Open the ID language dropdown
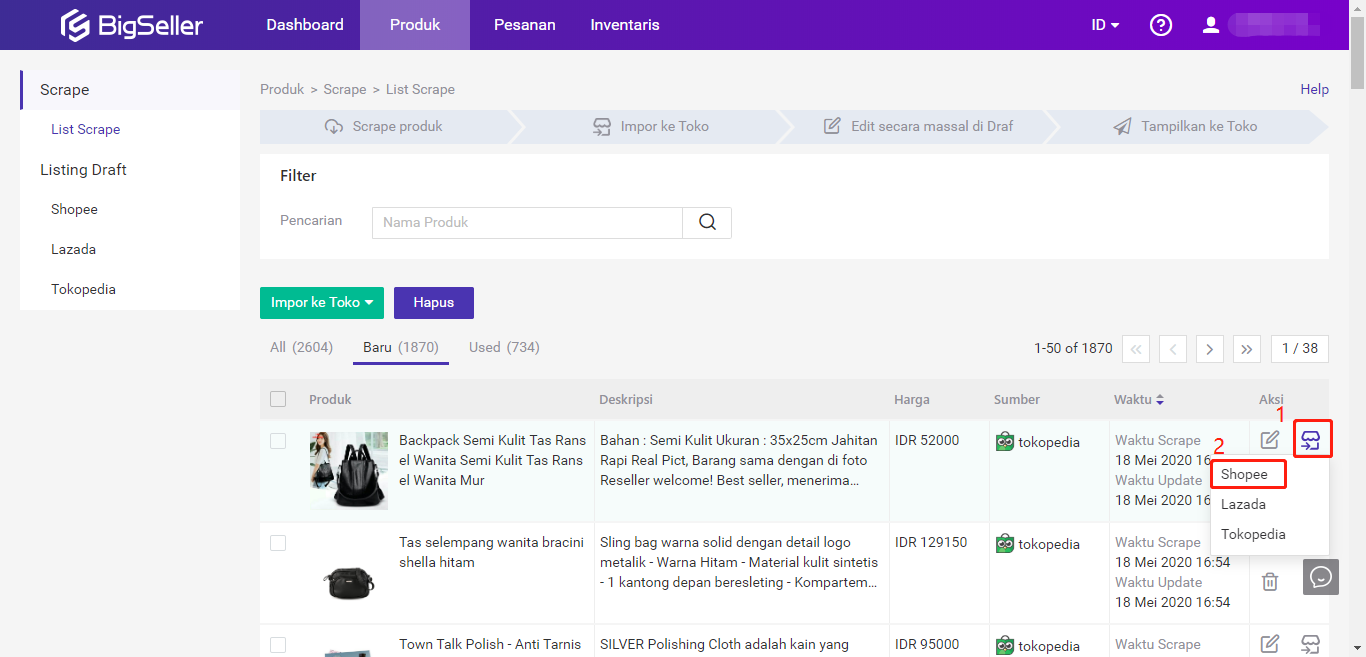 point(1105,25)
